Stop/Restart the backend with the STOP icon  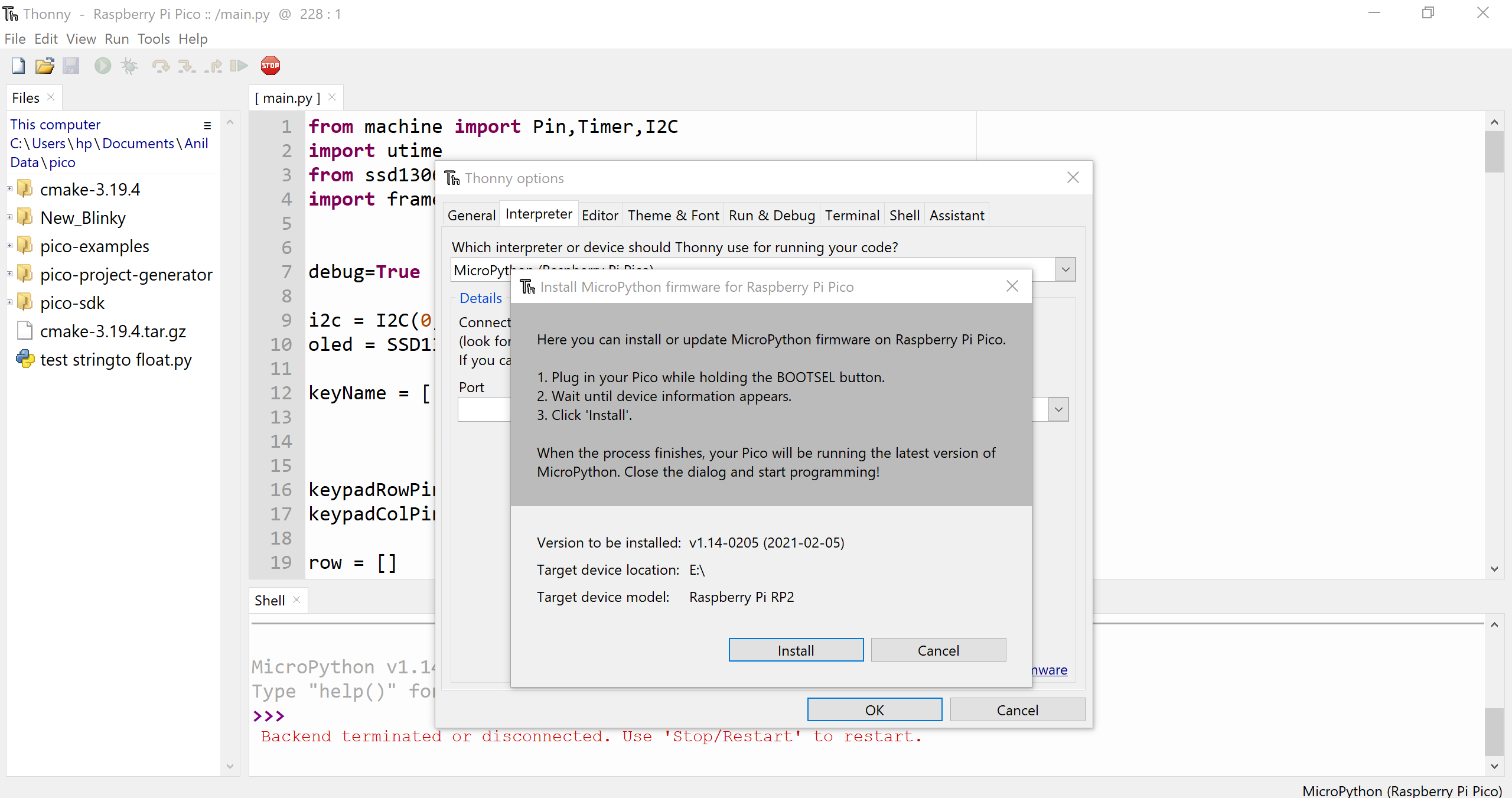(x=270, y=66)
